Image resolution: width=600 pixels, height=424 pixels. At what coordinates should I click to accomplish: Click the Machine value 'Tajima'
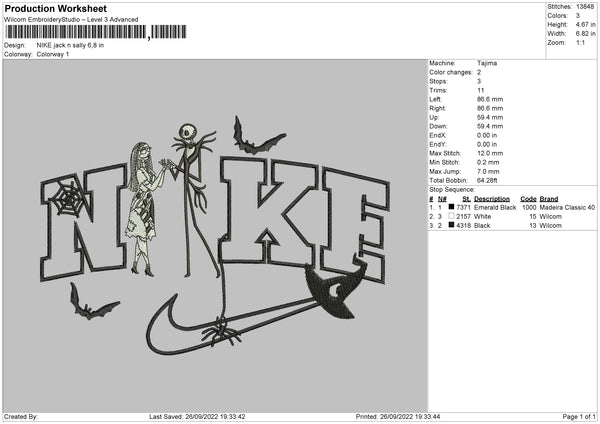click(487, 63)
